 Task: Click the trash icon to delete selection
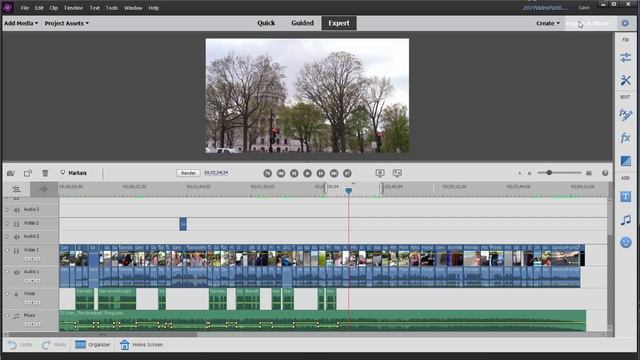(x=45, y=173)
